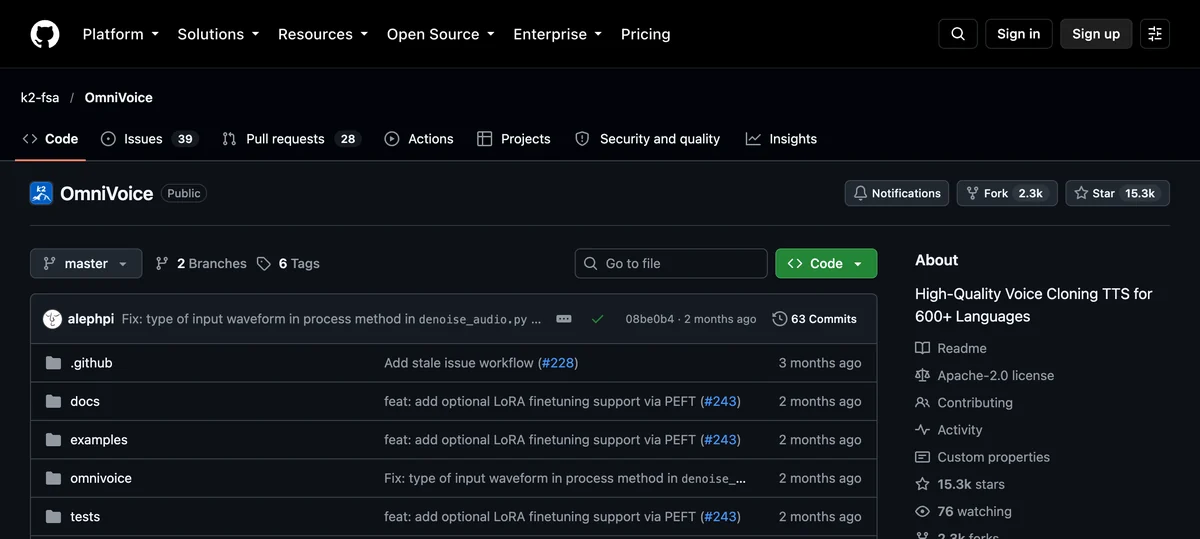Expand the commit message ellipsis icon
Image resolution: width=1200 pixels, height=539 pixels.
(x=564, y=319)
